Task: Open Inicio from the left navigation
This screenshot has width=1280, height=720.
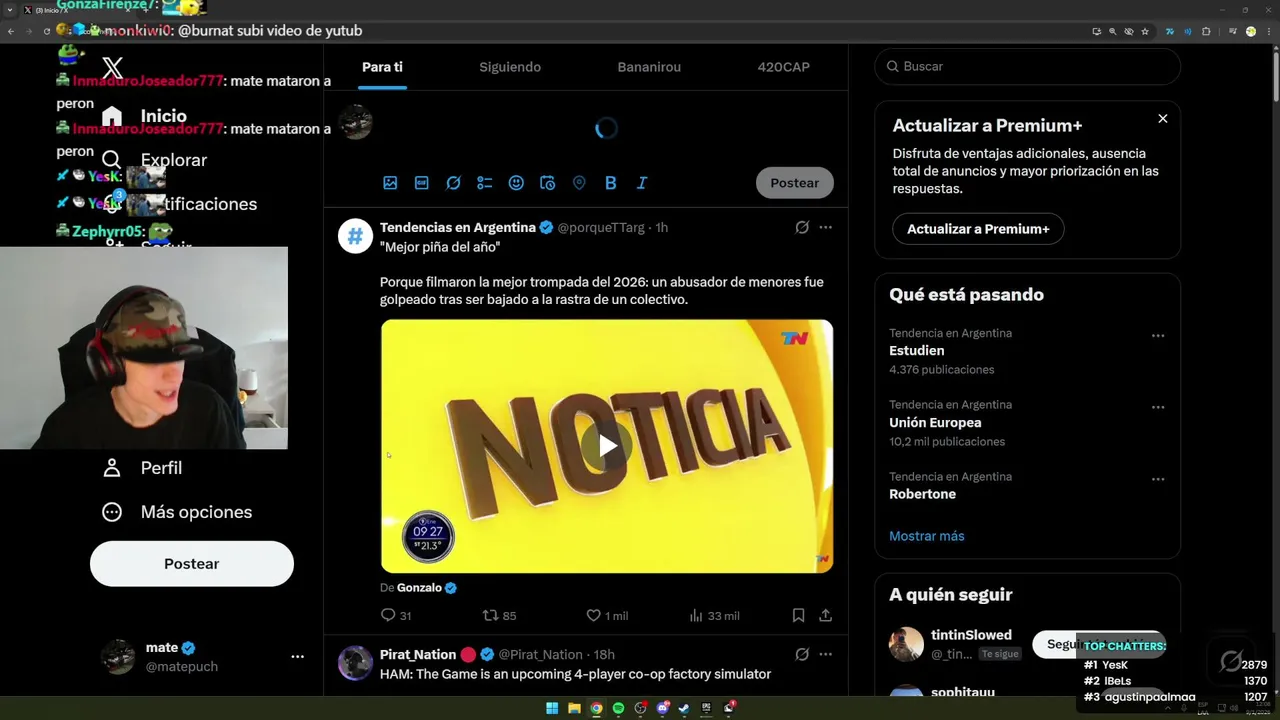Action: pos(144,116)
